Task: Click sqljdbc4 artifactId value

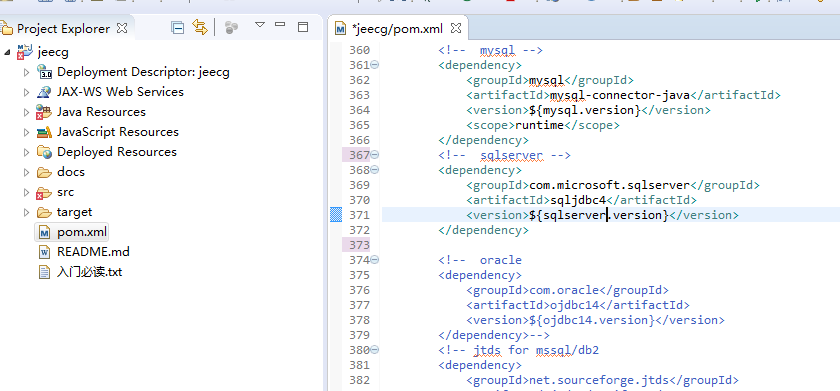Action: (x=578, y=200)
